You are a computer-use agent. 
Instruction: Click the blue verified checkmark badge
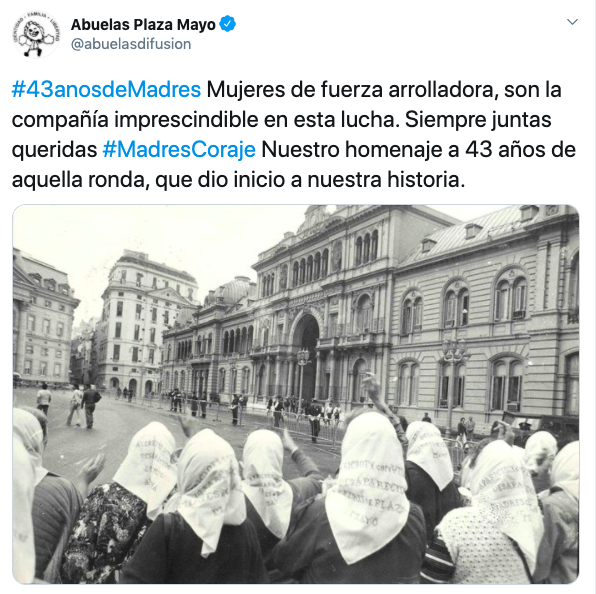(228, 24)
